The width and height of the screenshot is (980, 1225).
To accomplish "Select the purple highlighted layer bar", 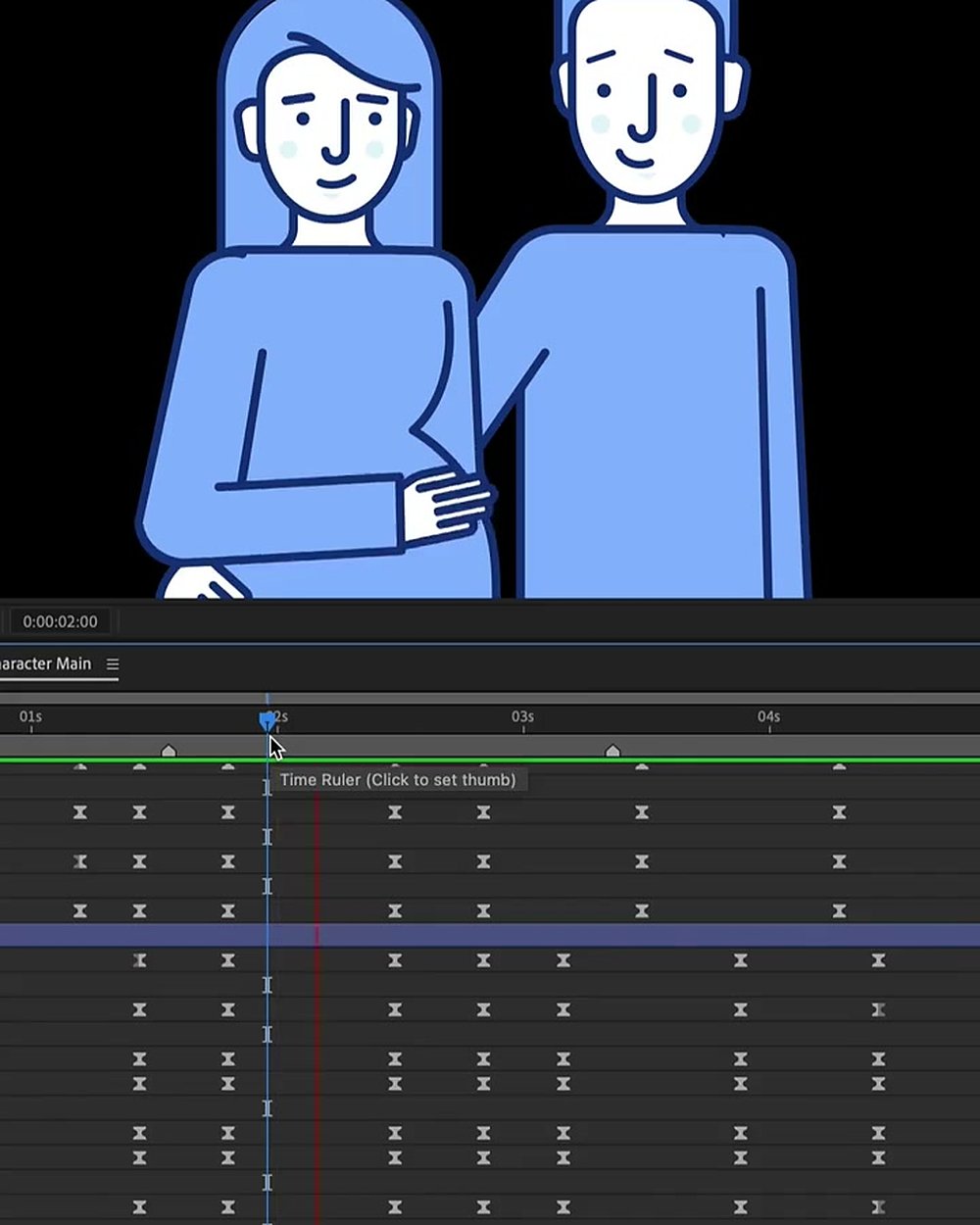I will [x=490, y=935].
